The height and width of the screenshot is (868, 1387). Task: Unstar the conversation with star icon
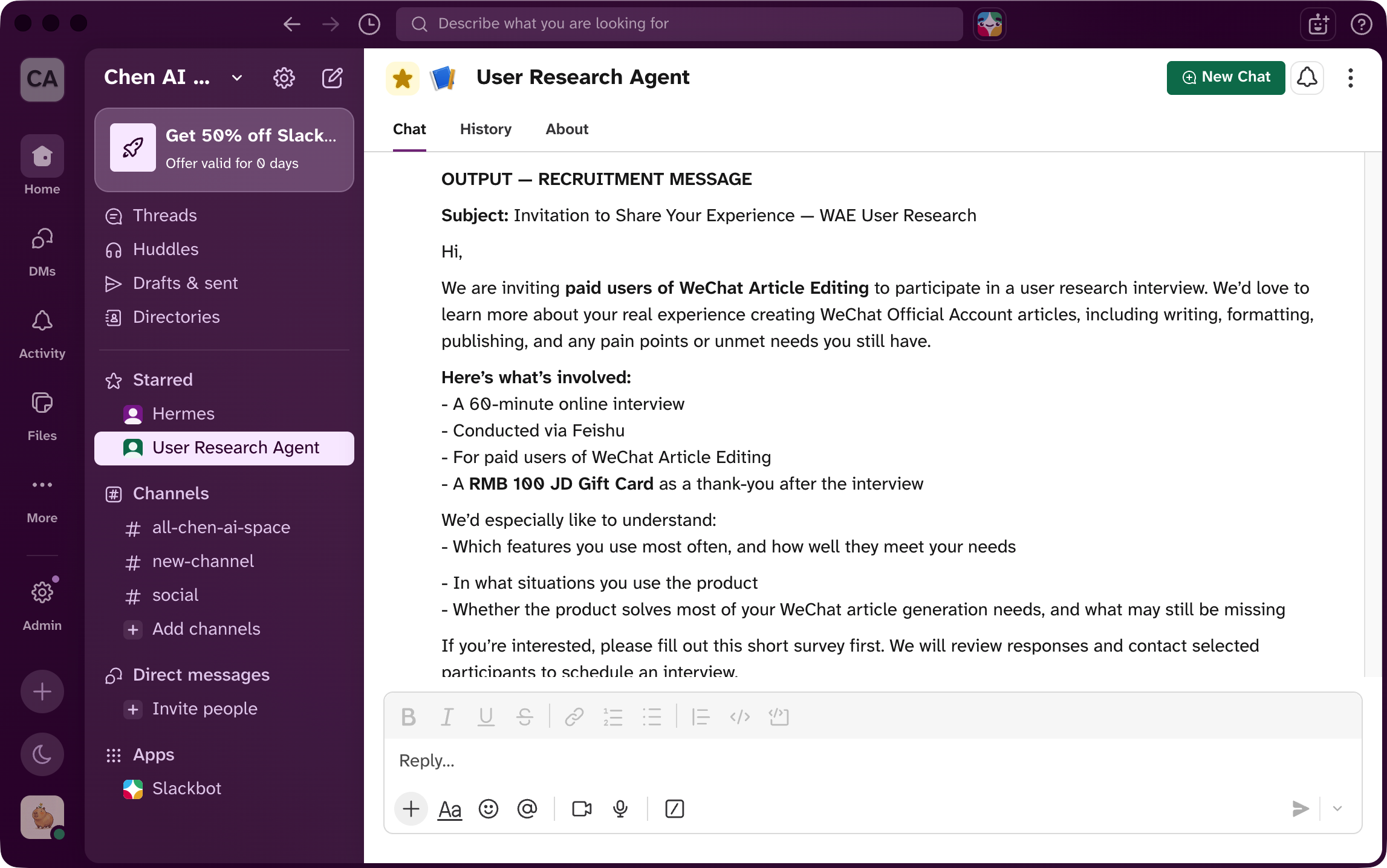pyautogui.click(x=403, y=79)
